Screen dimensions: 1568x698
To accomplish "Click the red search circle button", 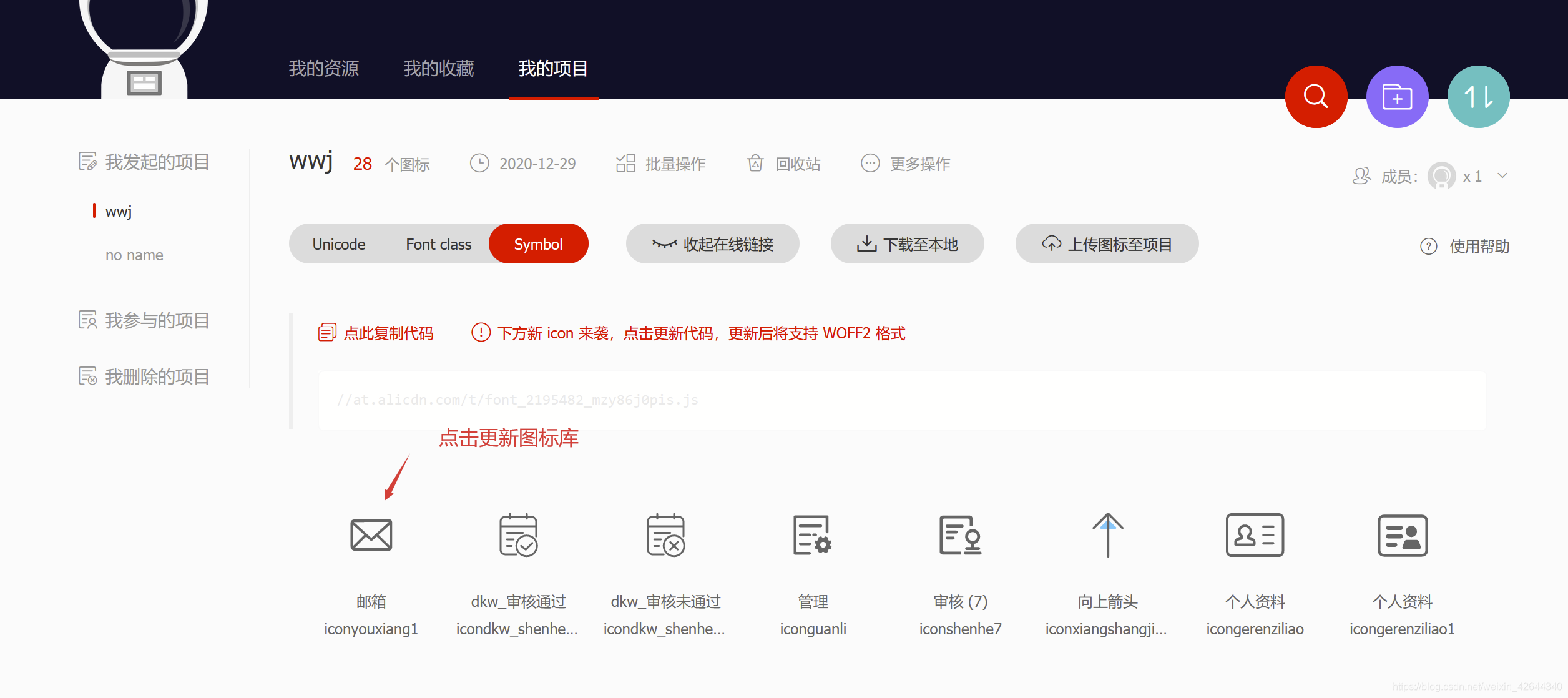I will click(x=1316, y=97).
